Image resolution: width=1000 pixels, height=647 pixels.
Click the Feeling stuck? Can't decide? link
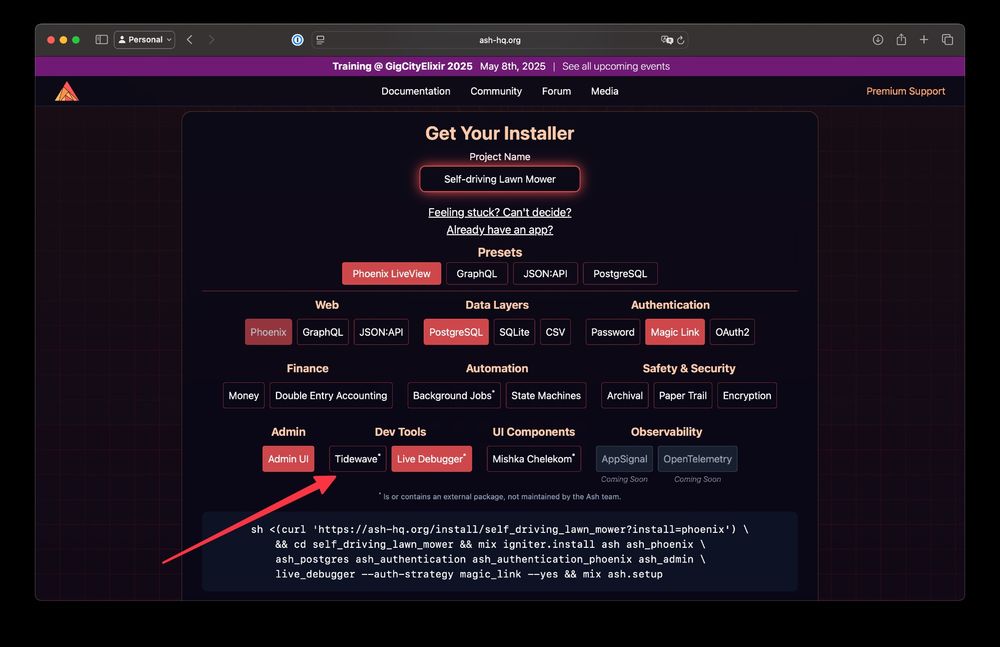pyautogui.click(x=500, y=212)
